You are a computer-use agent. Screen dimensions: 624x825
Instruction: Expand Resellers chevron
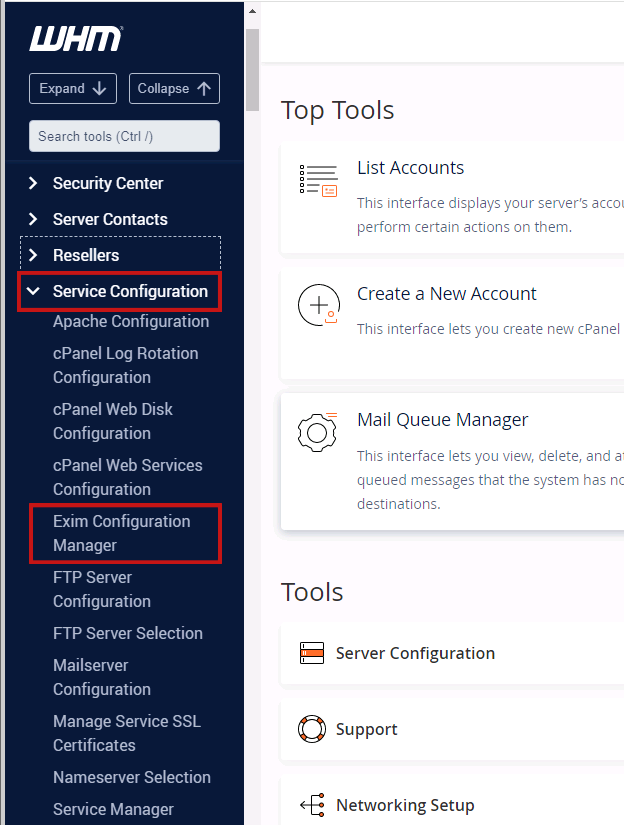pos(33,255)
